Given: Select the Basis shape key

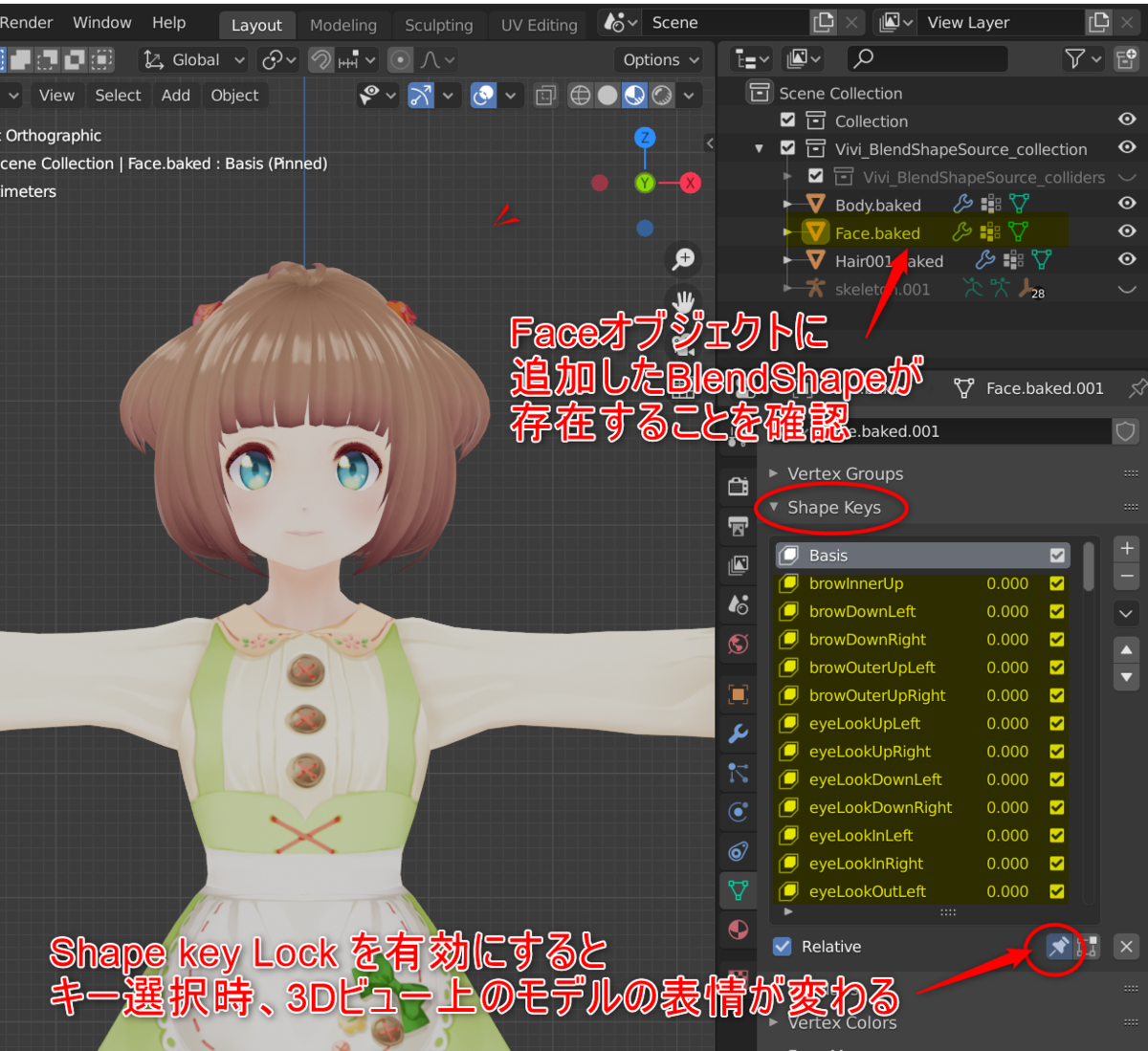Looking at the screenshot, I should tap(920, 556).
